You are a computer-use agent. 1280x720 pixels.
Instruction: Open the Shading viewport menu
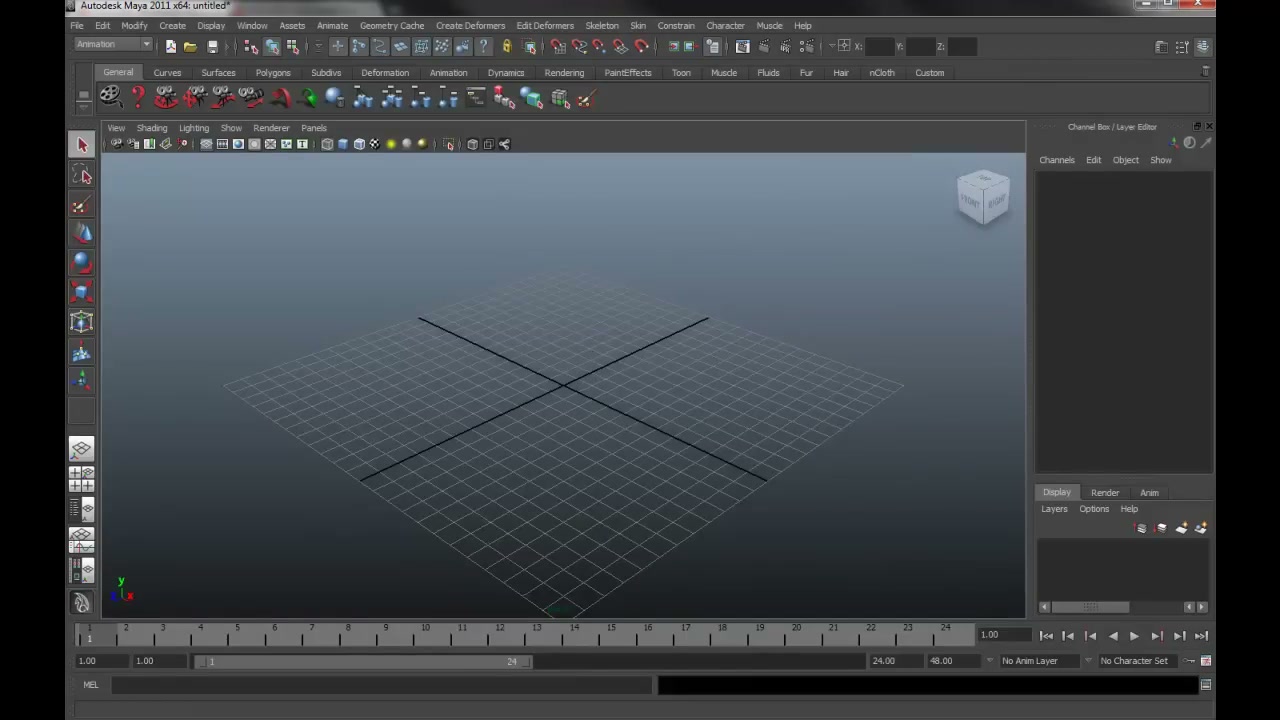[152, 128]
